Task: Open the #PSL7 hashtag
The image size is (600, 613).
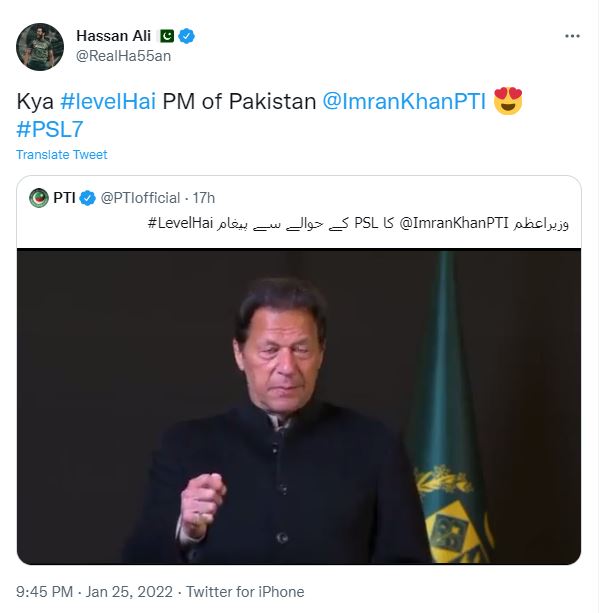Action: 50,129
